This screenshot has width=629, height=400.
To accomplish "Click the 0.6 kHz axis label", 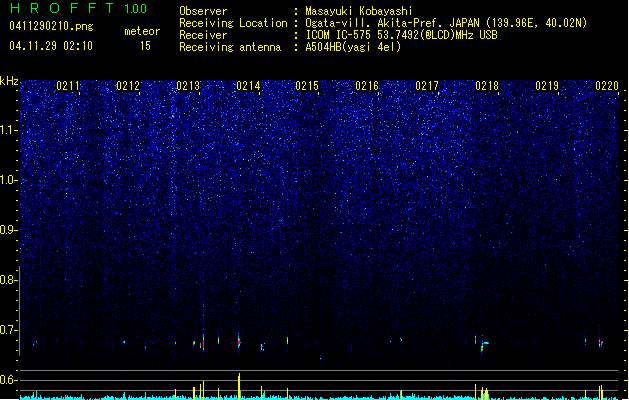I will [x=9, y=380].
